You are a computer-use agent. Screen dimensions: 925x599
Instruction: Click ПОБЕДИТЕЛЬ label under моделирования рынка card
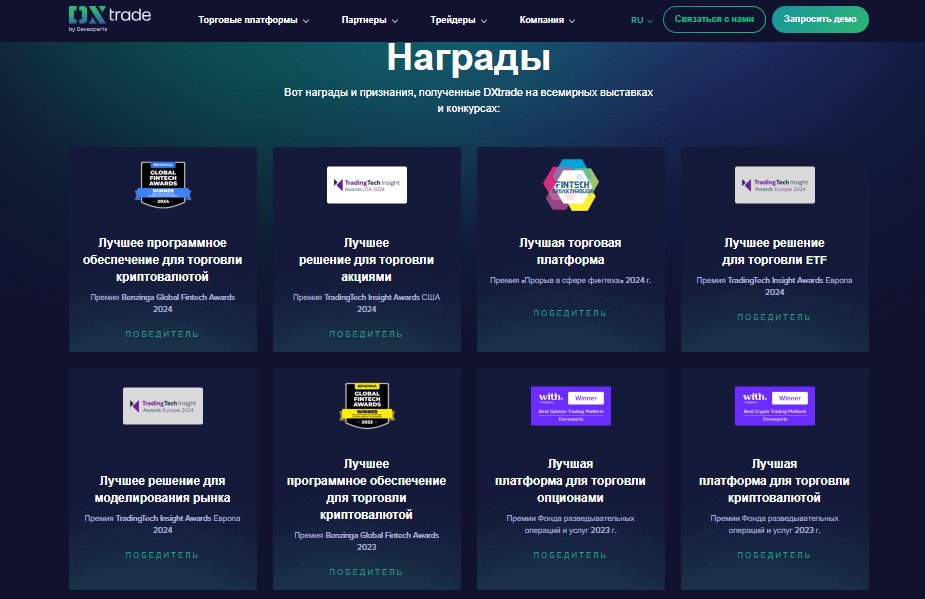point(162,555)
